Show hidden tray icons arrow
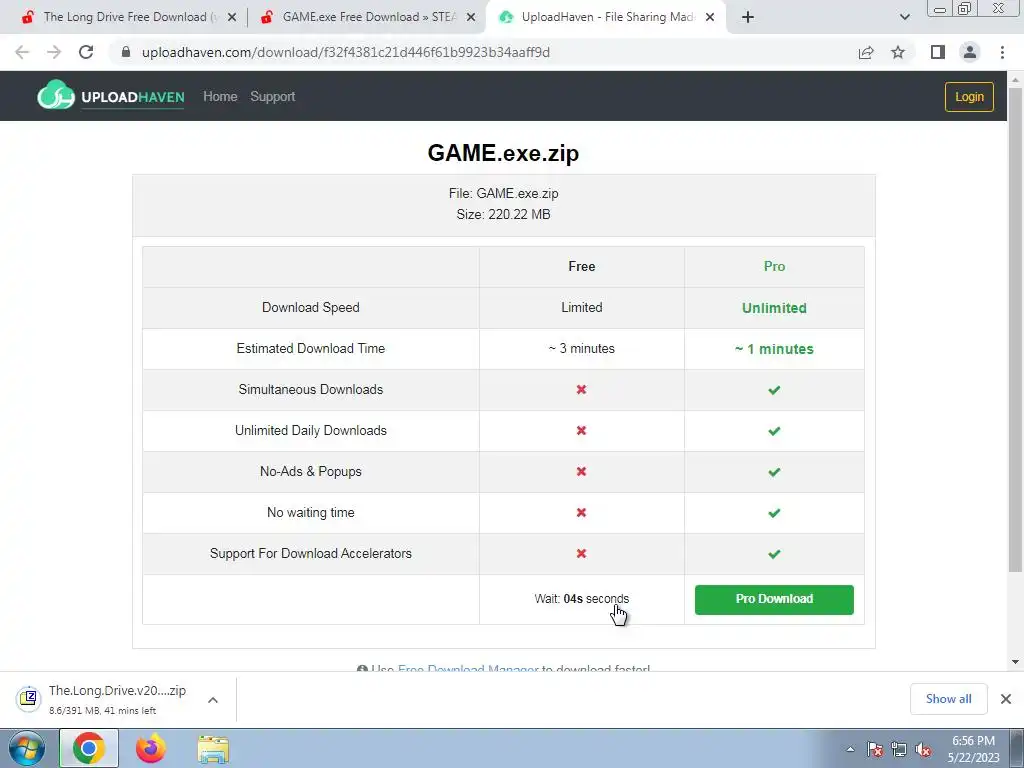The width and height of the screenshot is (1024, 768). (x=850, y=749)
